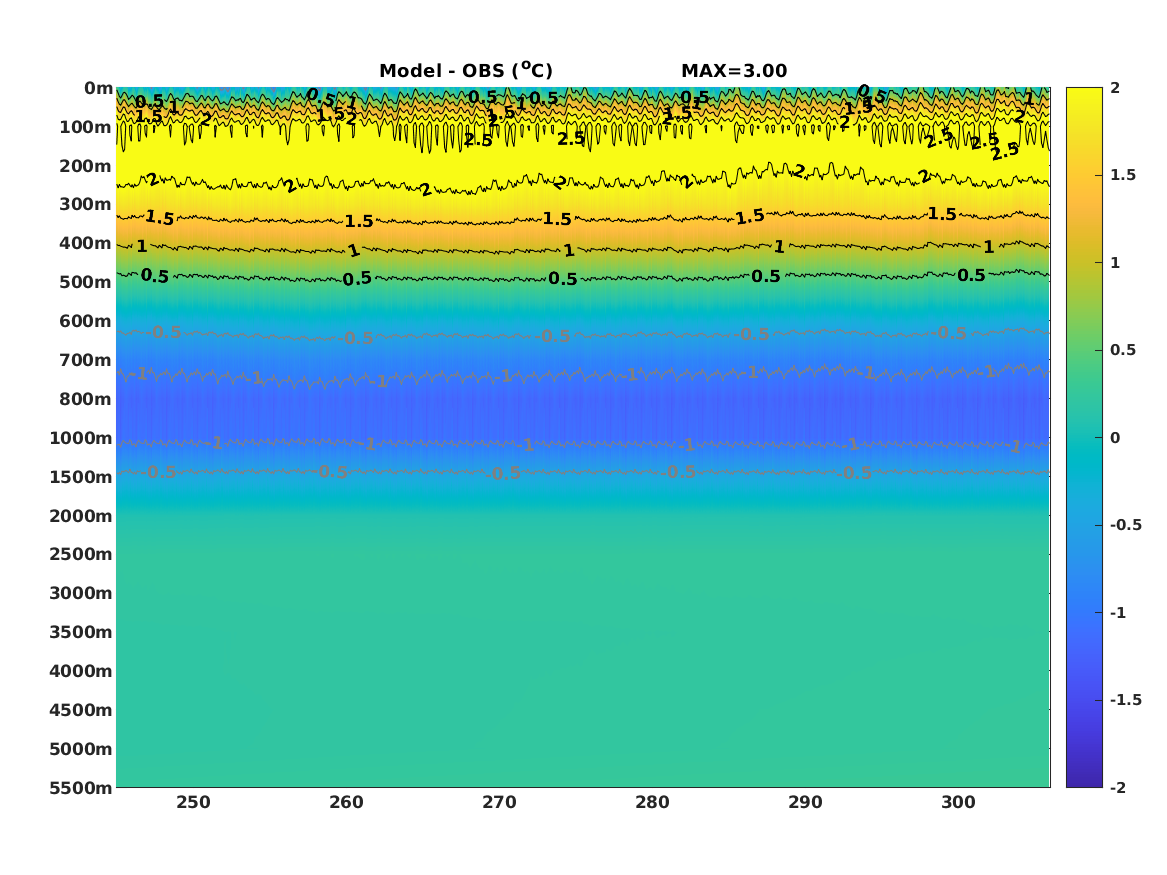Select the "3000m" depth axis label
Screen dimensions: 1167x875
[81, 593]
